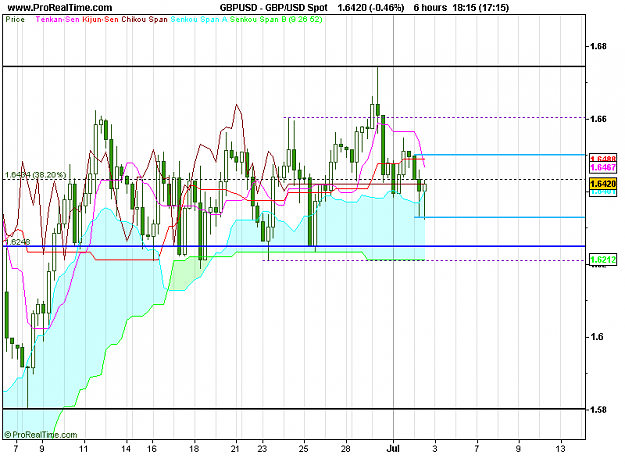Viewport: 625px width, 469px height.
Task: Click the 1.68 price axis label
Action: pos(598,46)
